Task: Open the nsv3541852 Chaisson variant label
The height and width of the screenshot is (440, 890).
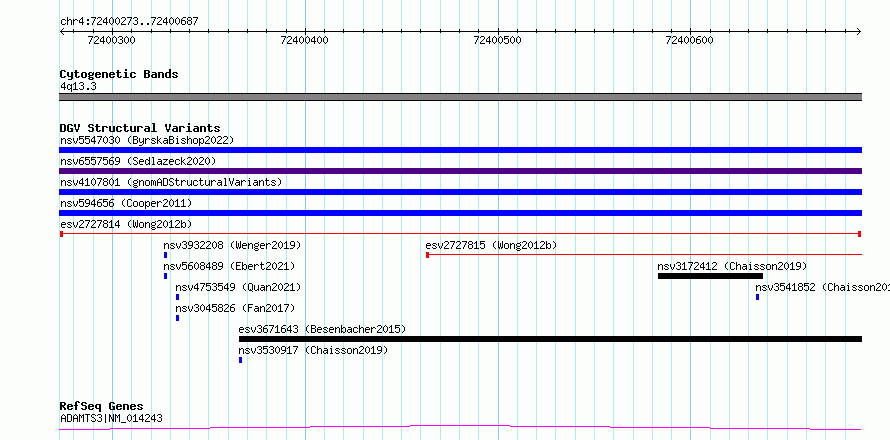Action: 822,287
